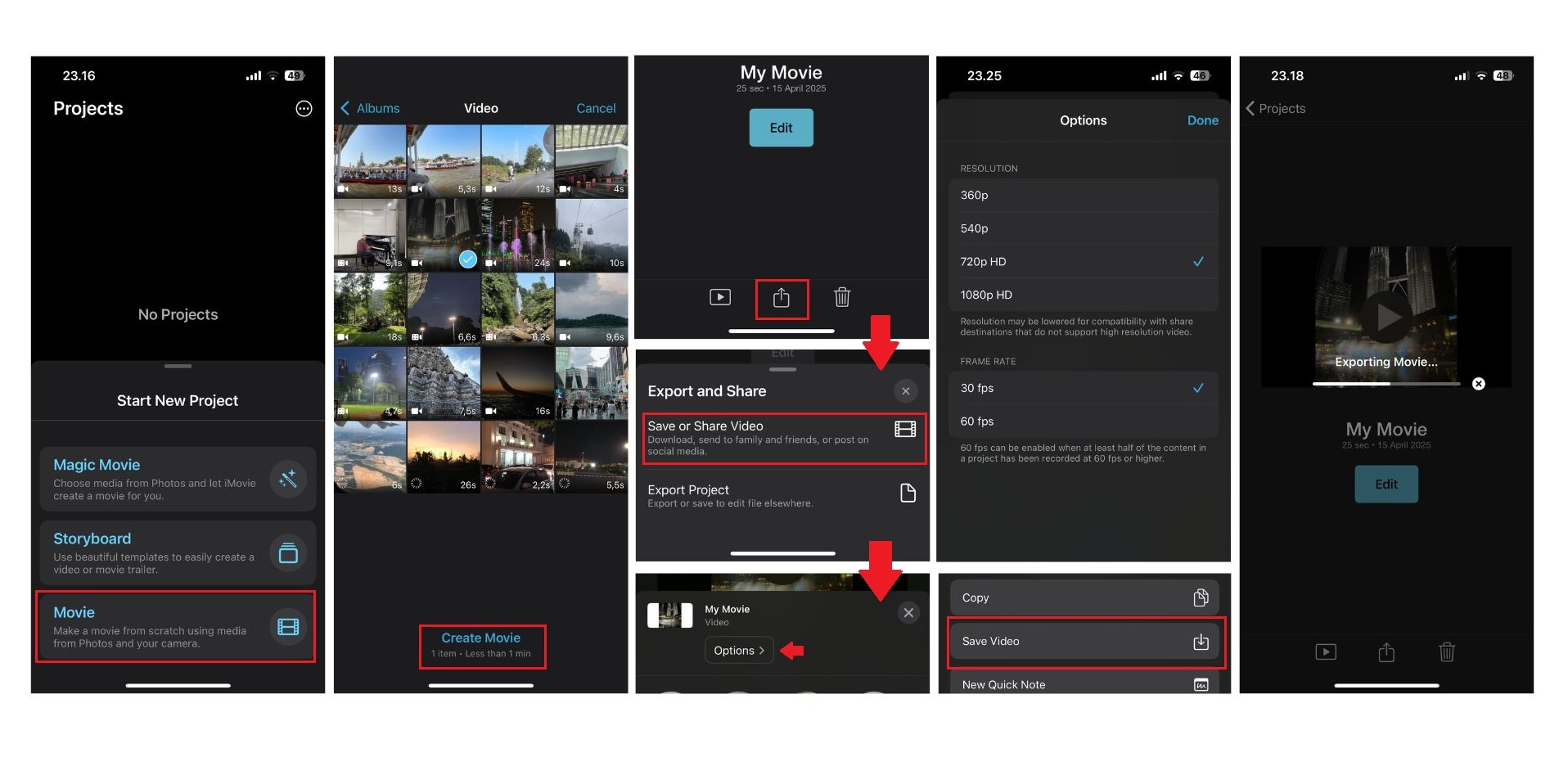The height and width of the screenshot is (762, 1568).
Task: Tap the Save Video download icon
Action: (x=1201, y=642)
